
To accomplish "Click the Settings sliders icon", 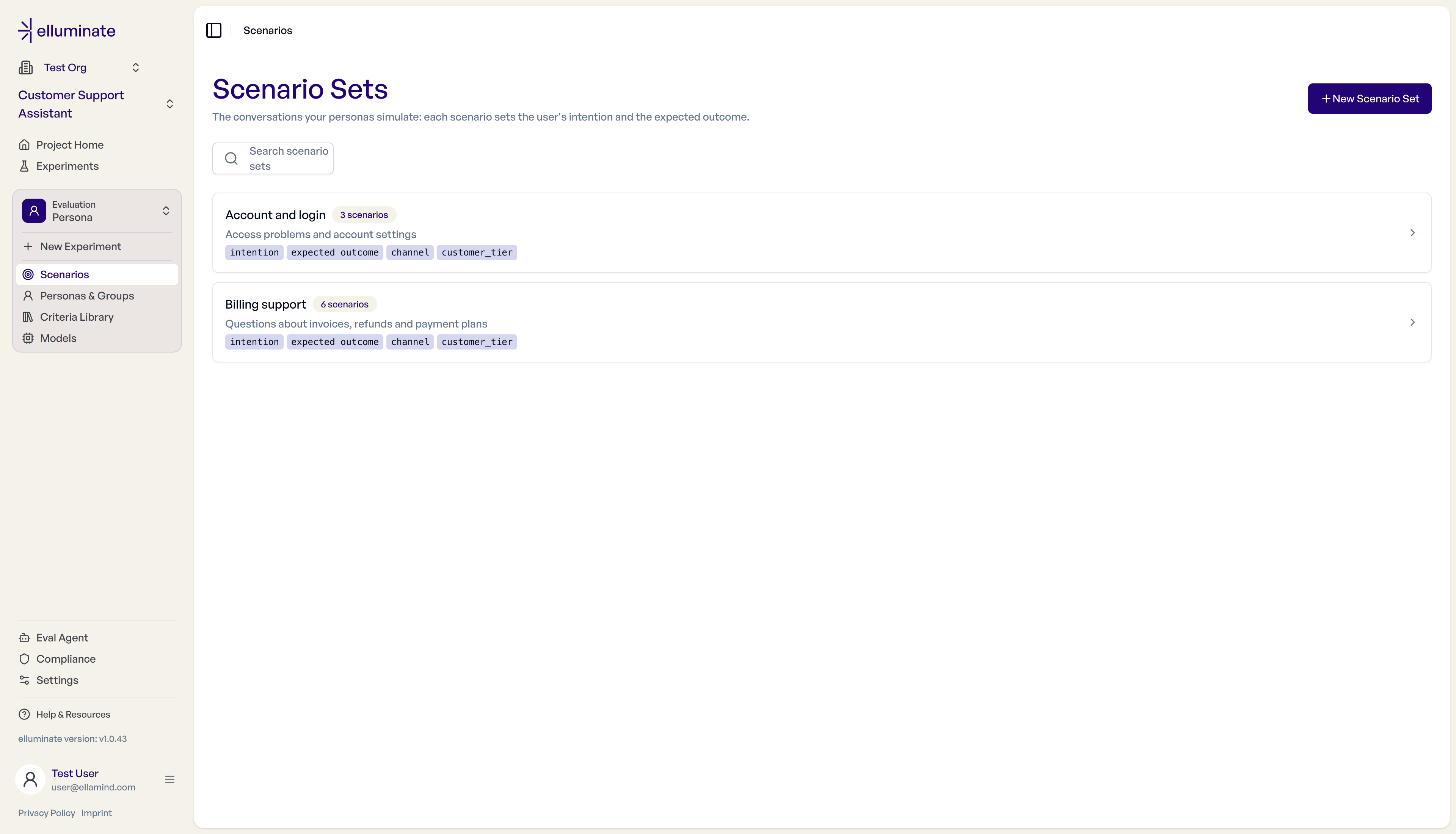I will coord(24,680).
